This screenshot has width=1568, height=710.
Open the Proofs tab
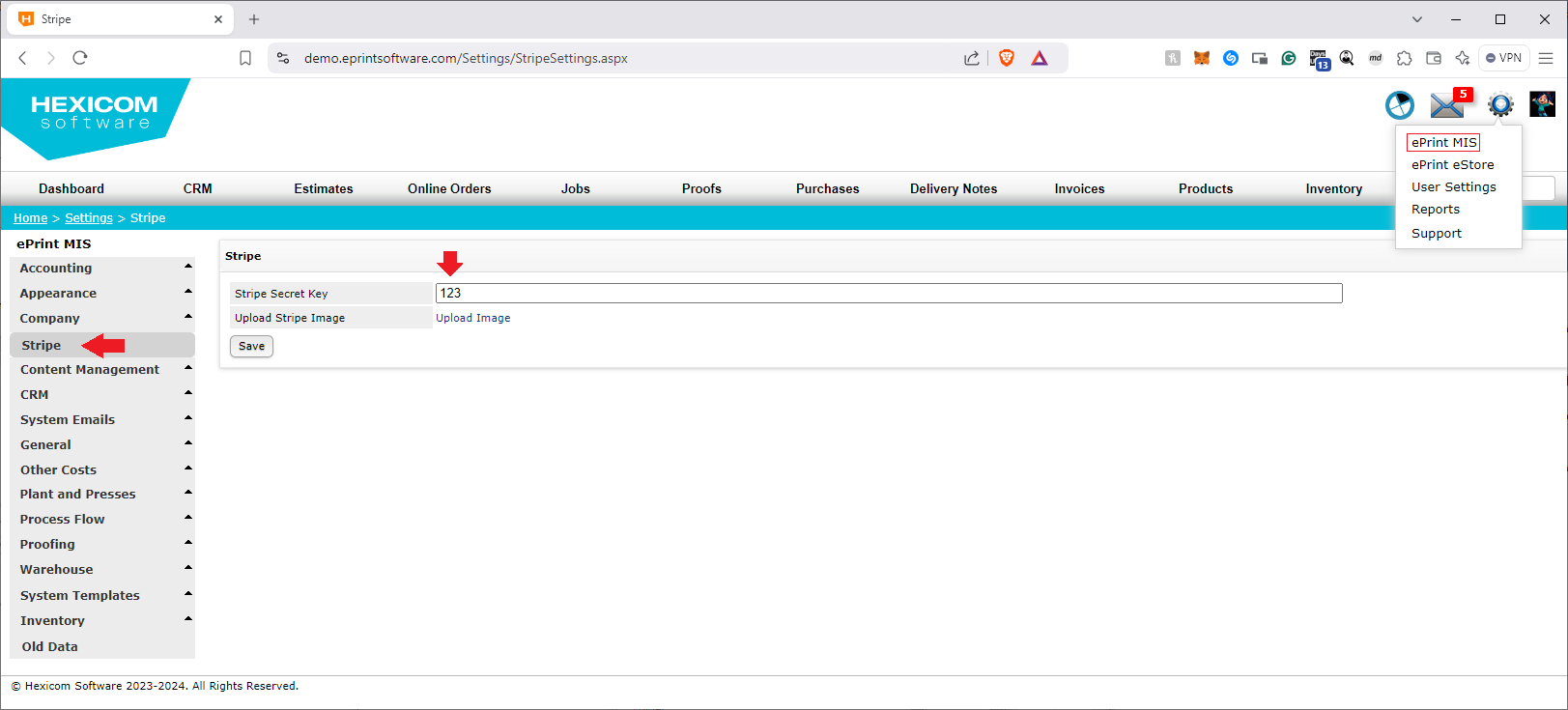(701, 188)
